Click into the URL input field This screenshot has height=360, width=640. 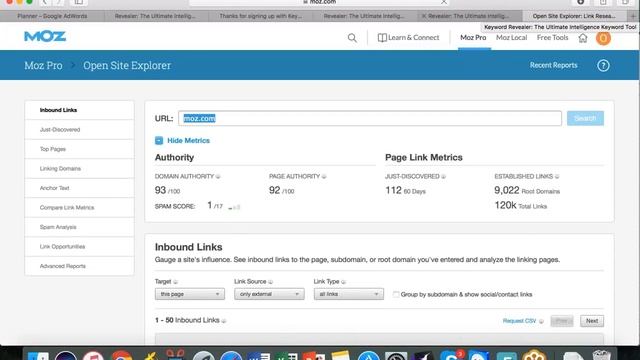point(370,118)
